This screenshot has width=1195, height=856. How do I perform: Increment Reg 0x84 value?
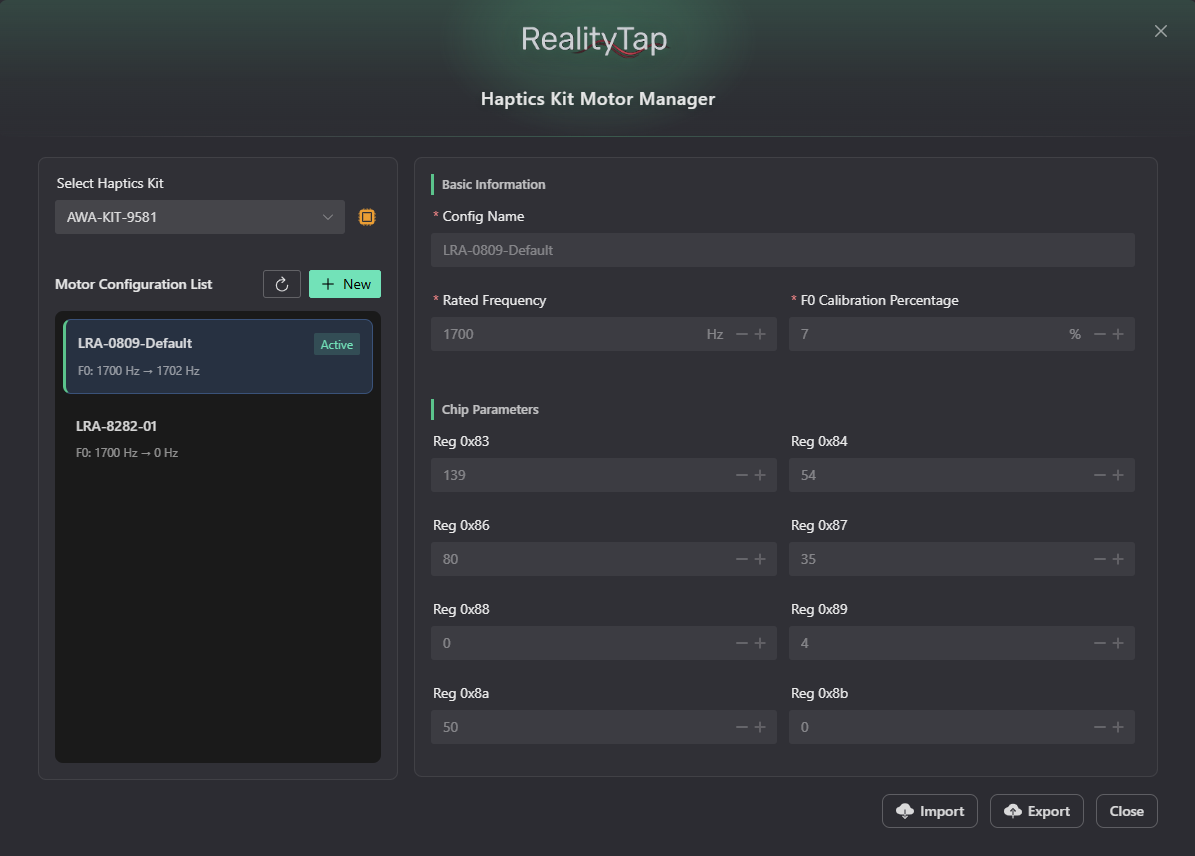tap(1118, 475)
